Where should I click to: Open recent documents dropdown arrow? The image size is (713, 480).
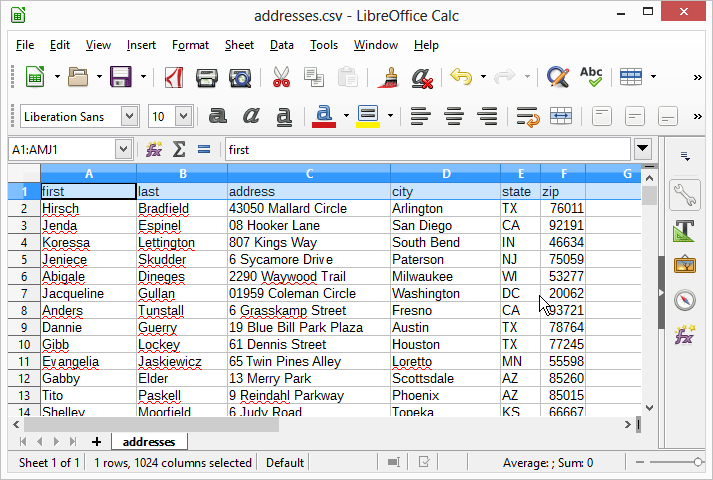(99, 77)
